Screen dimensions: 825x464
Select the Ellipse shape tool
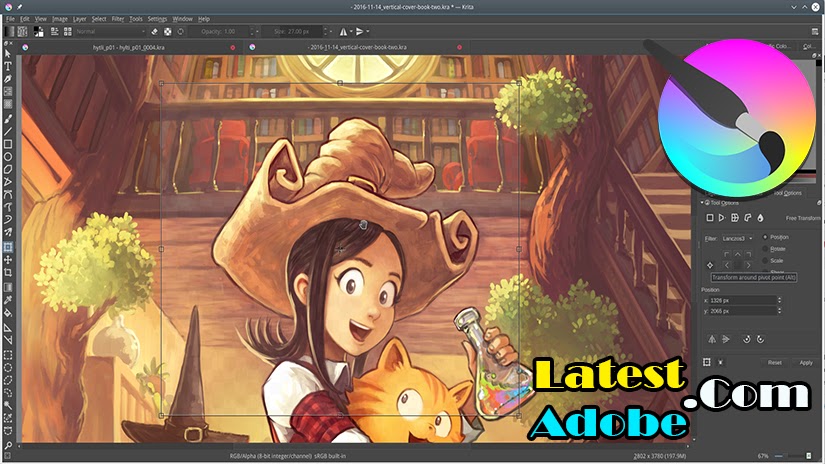[8, 157]
